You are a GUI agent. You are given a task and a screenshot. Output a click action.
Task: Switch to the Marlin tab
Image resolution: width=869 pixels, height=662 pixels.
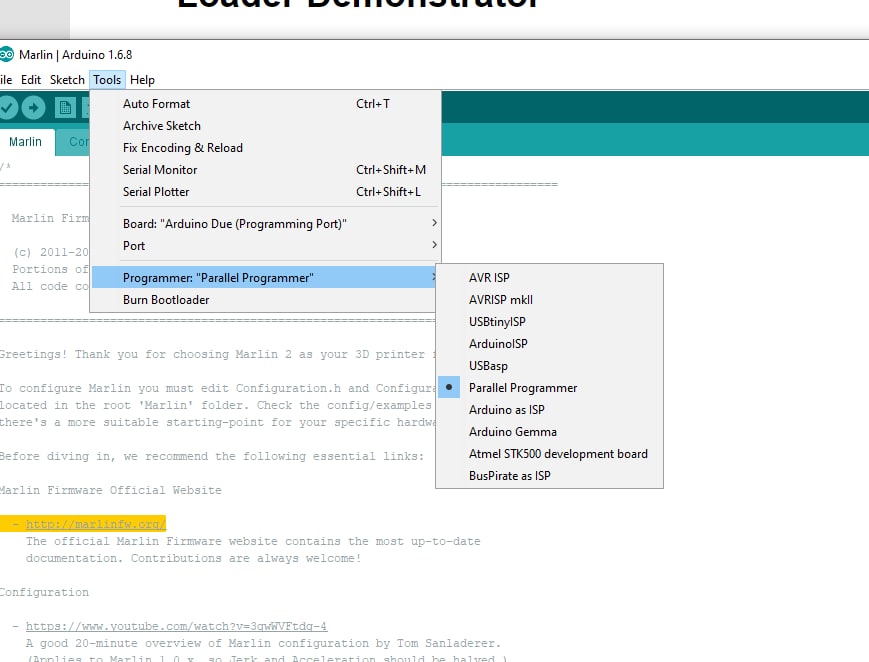click(x=25, y=142)
